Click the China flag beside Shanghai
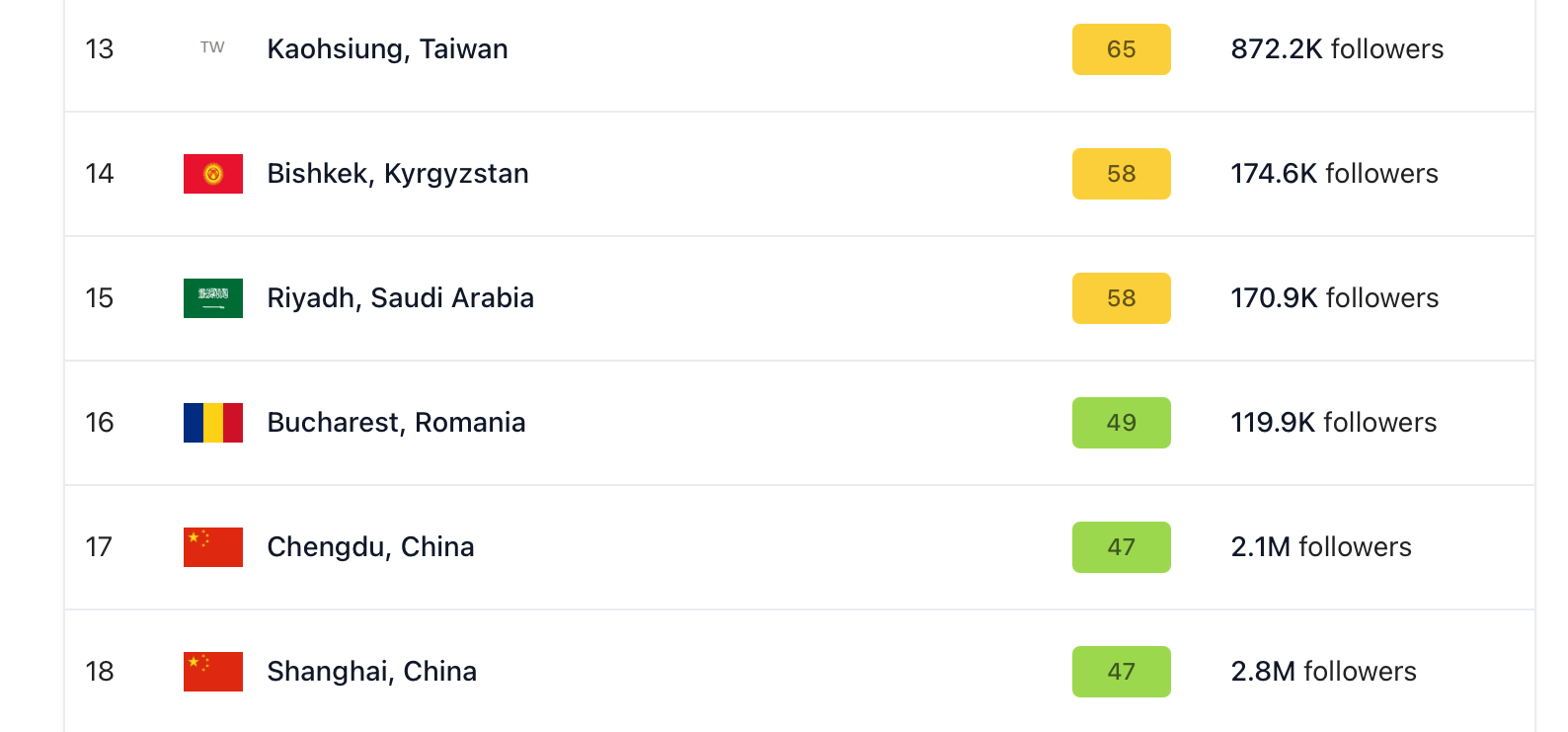Screen dimensions: 1568x732 coord(212,672)
